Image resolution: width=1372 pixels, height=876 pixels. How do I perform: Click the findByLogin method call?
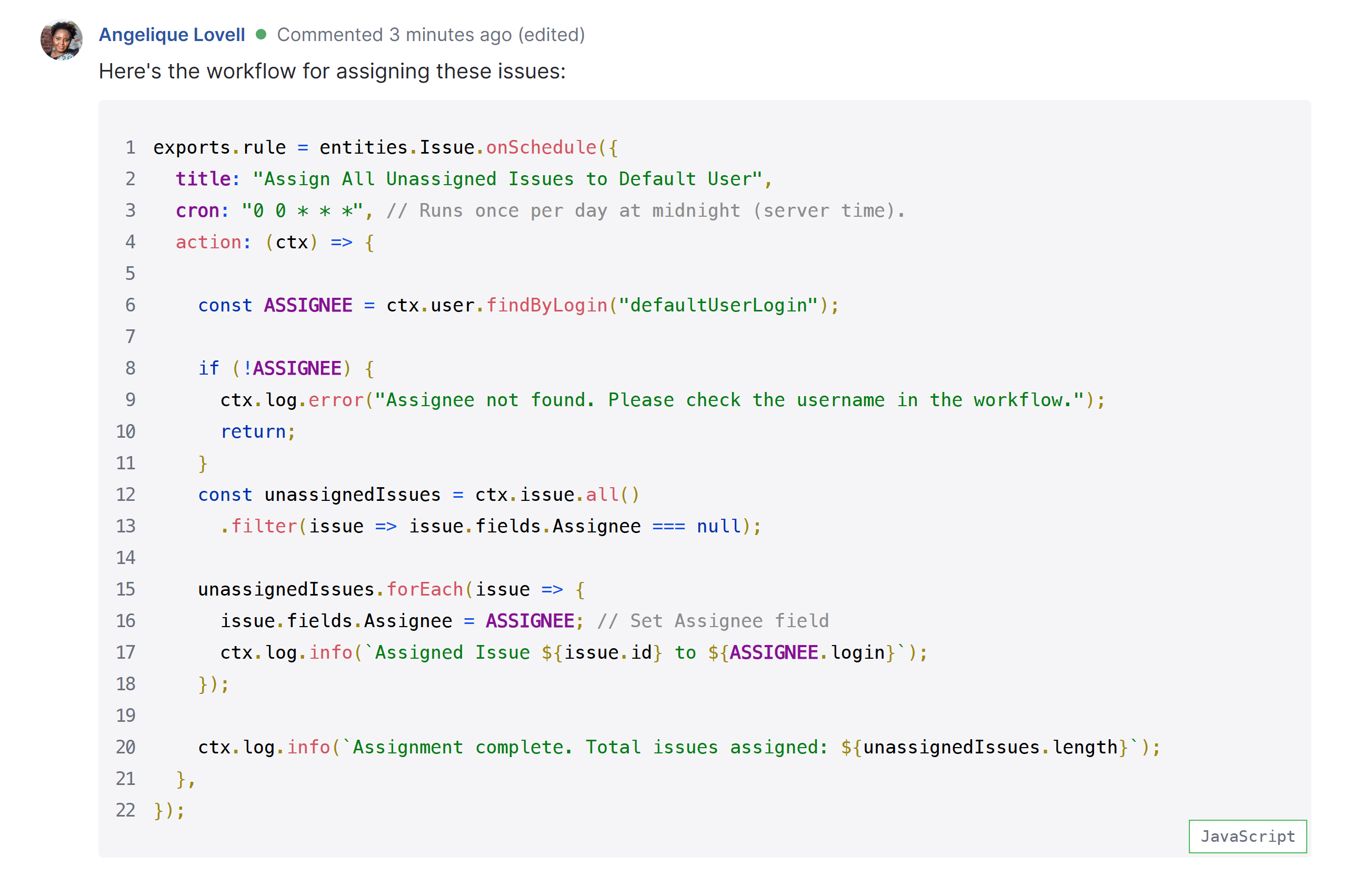546,305
